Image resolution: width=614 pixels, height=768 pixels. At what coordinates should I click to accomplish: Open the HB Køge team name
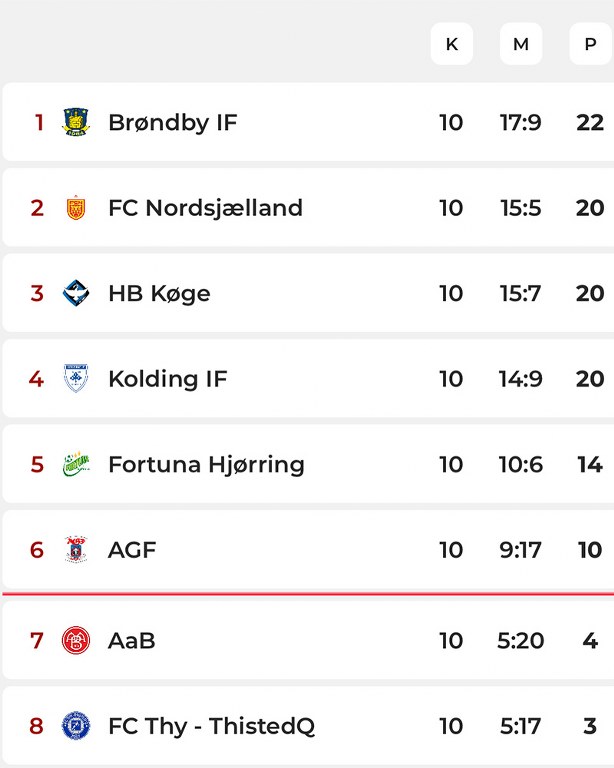[x=159, y=293]
